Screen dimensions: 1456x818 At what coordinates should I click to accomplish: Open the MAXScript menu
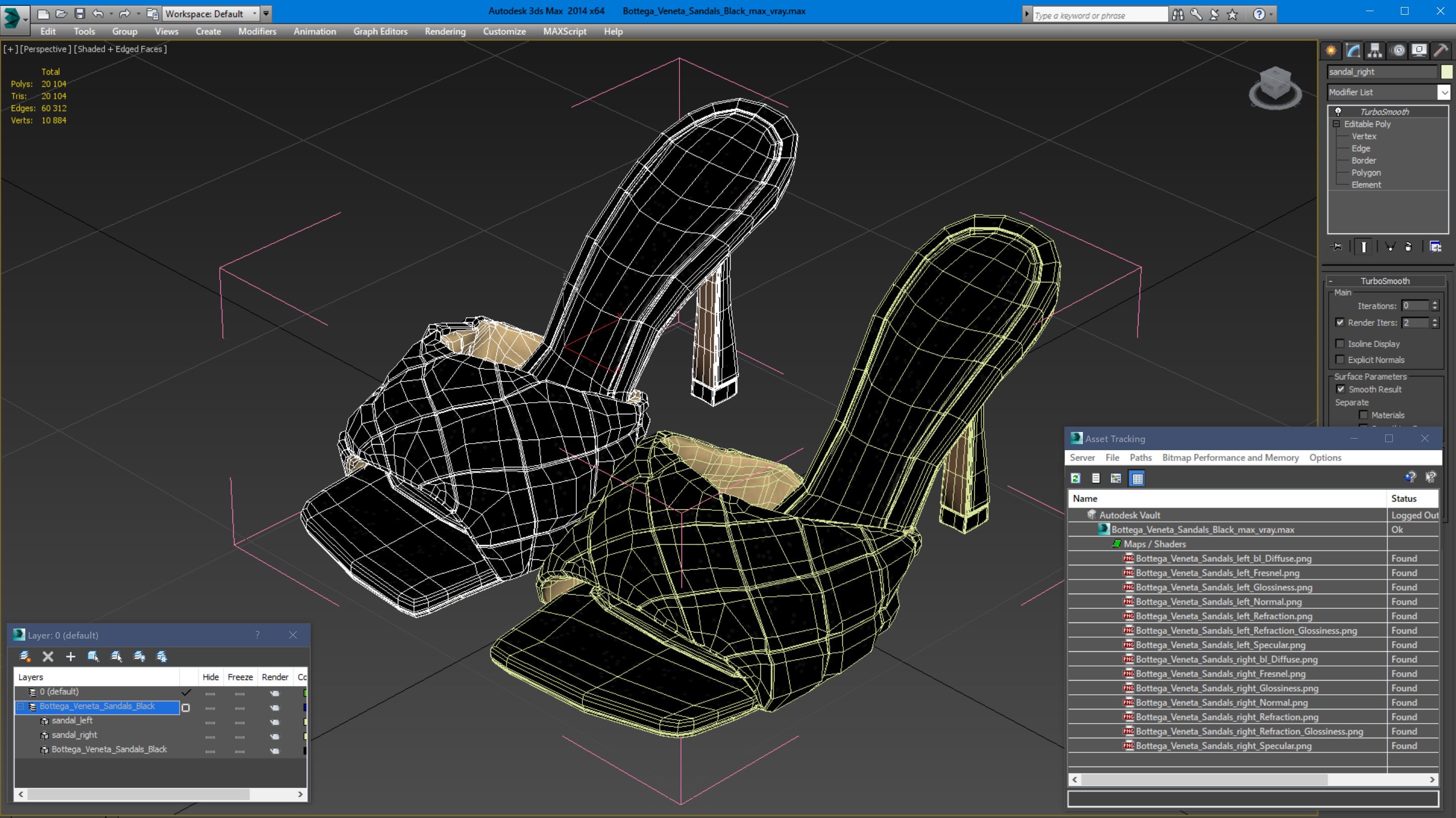pyautogui.click(x=565, y=32)
